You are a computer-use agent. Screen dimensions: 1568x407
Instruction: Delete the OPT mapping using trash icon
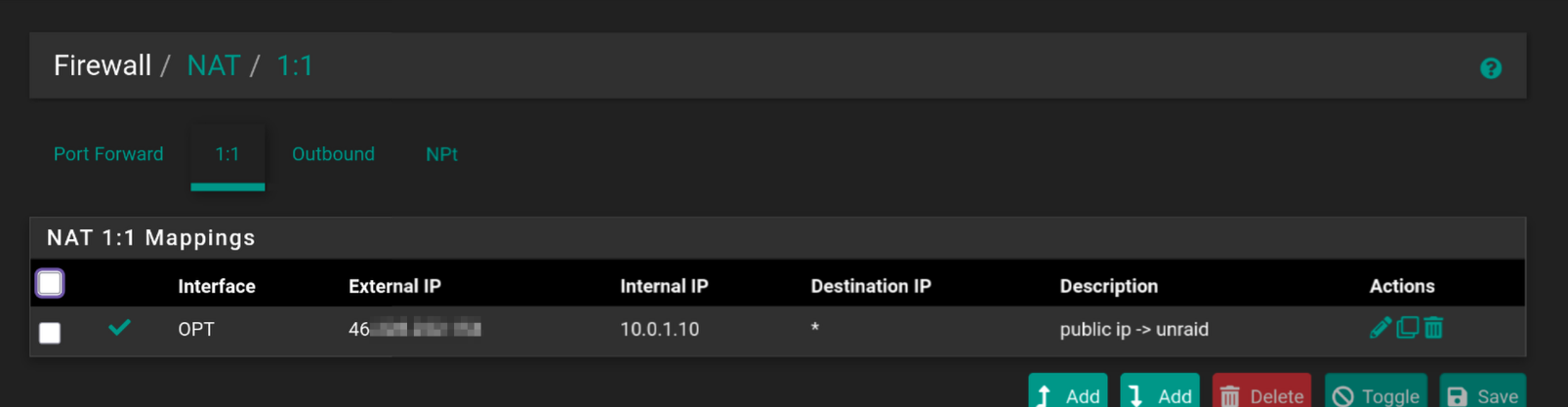[x=1433, y=328]
